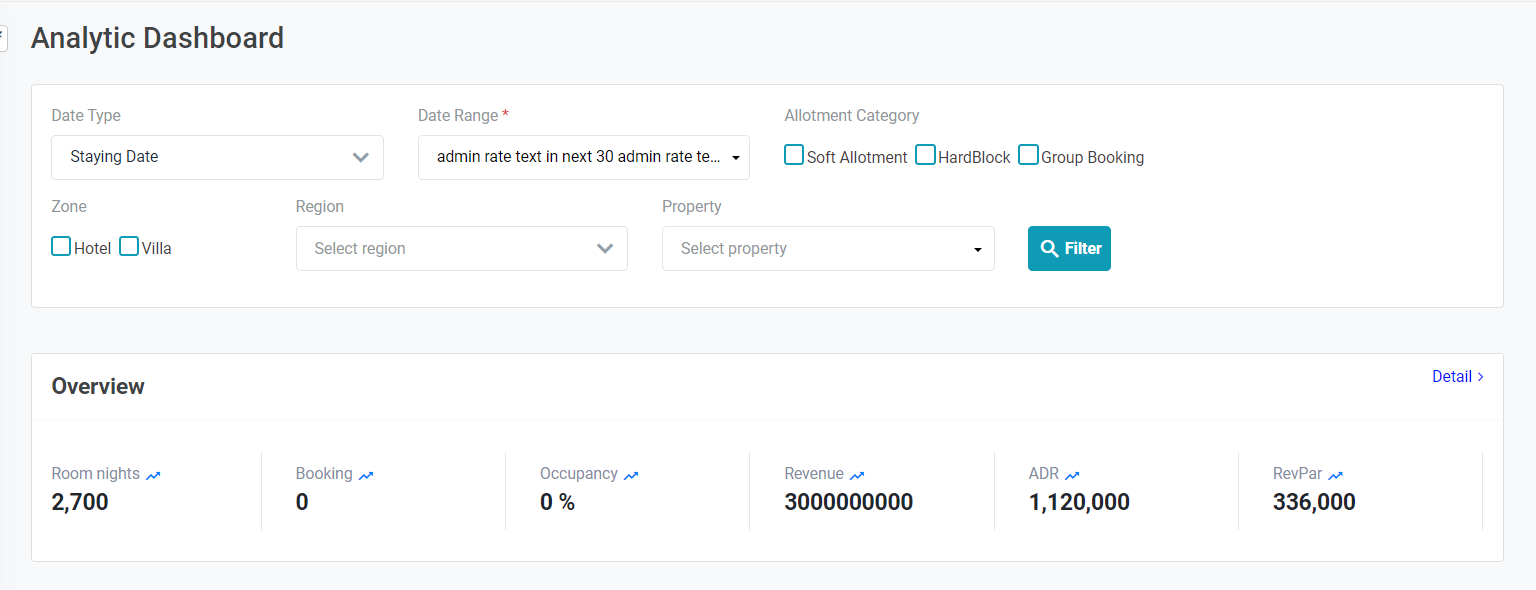Click the magnifier icon in Filter button
This screenshot has width=1536, height=590.
pyautogui.click(x=1049, y=249)
